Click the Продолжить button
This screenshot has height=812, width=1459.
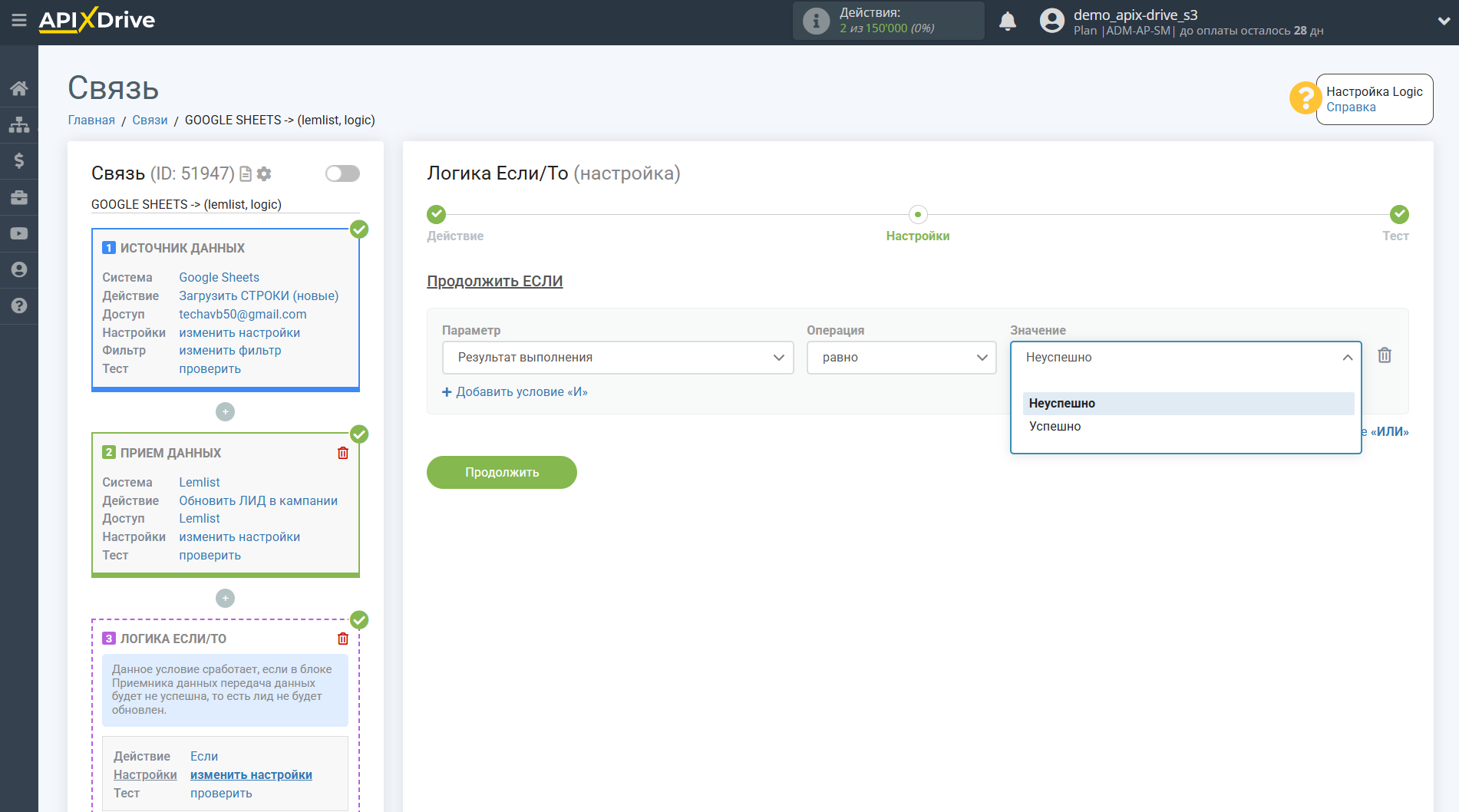[502, 473]
